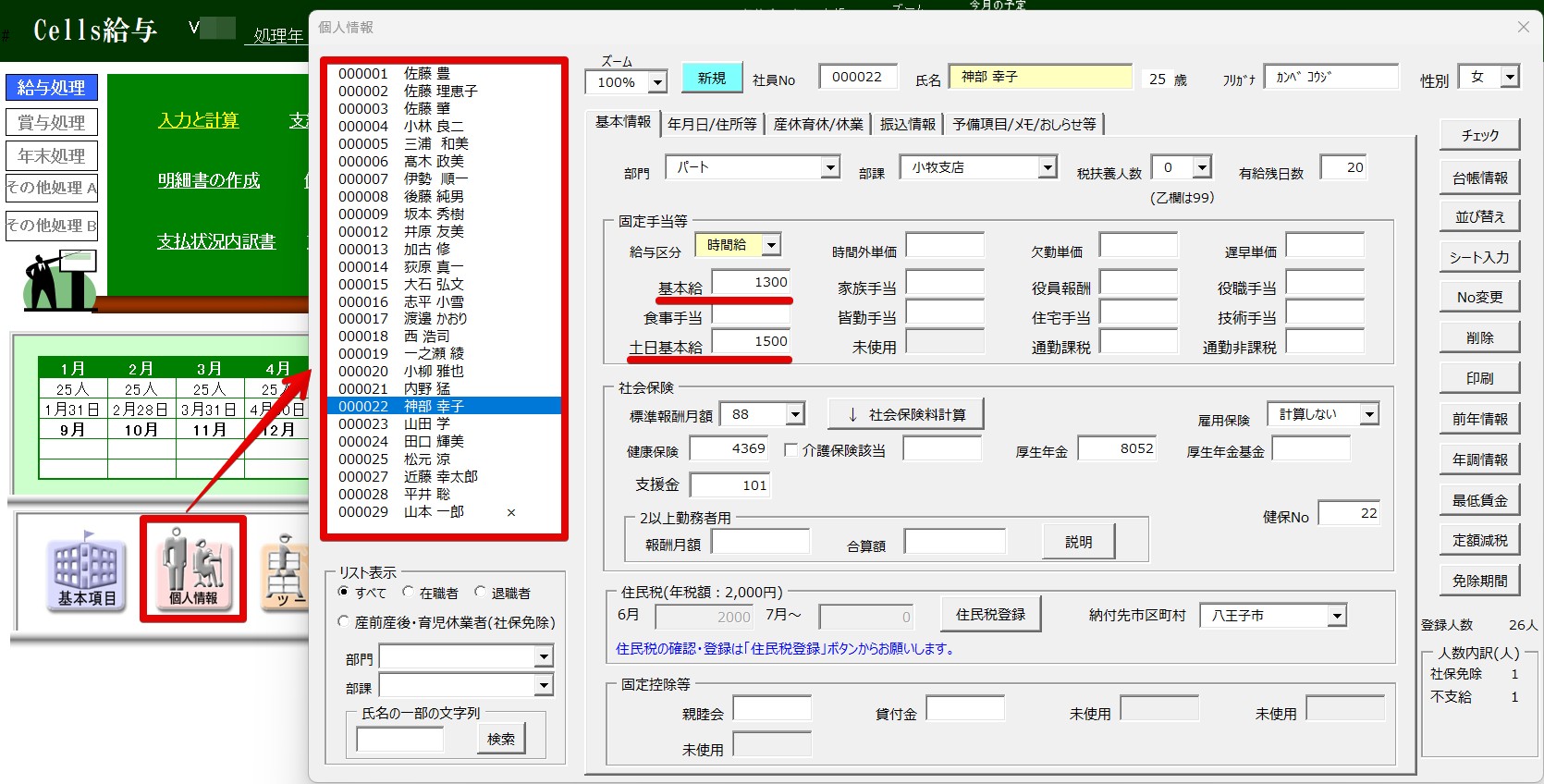Click the シート入力 button

pyautogui.click(x=1479, y=257)
